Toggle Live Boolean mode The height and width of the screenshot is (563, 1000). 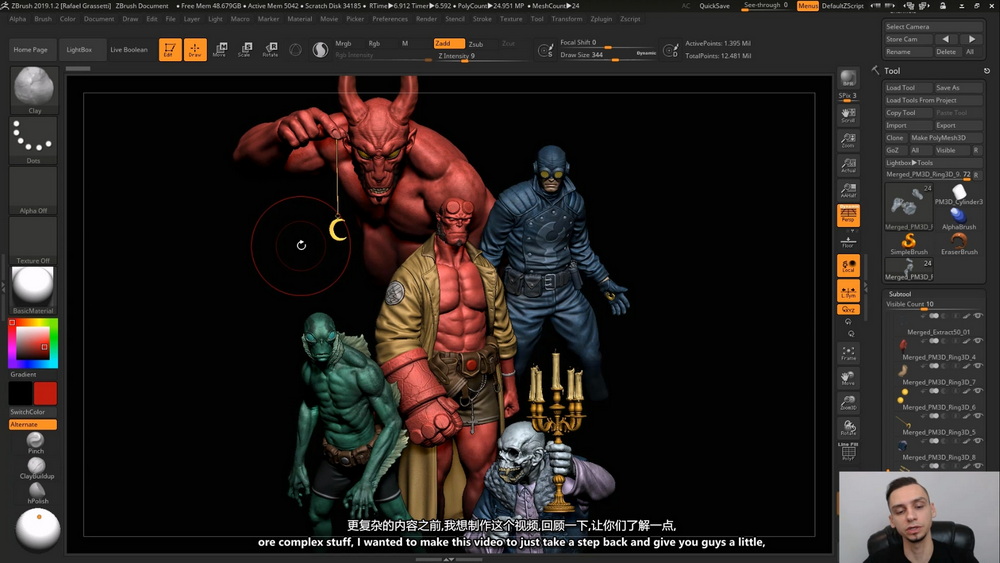click(129, 50)
